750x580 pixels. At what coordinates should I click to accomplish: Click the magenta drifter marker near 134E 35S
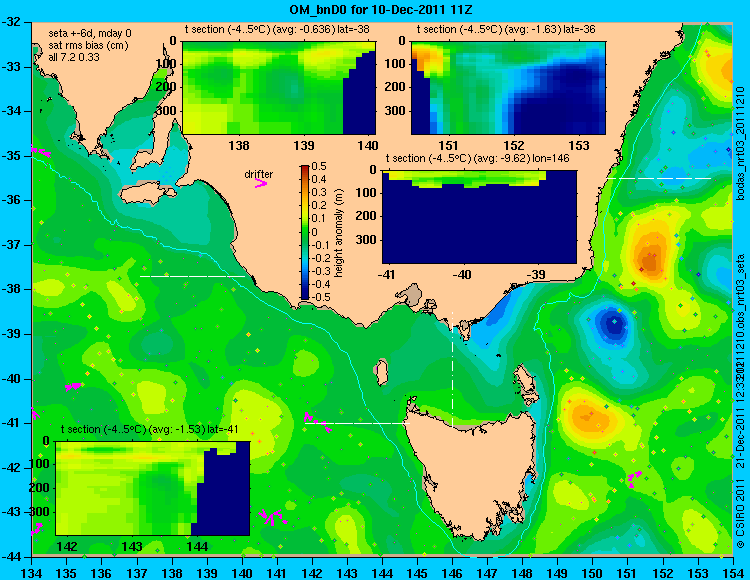coord(41,152)
